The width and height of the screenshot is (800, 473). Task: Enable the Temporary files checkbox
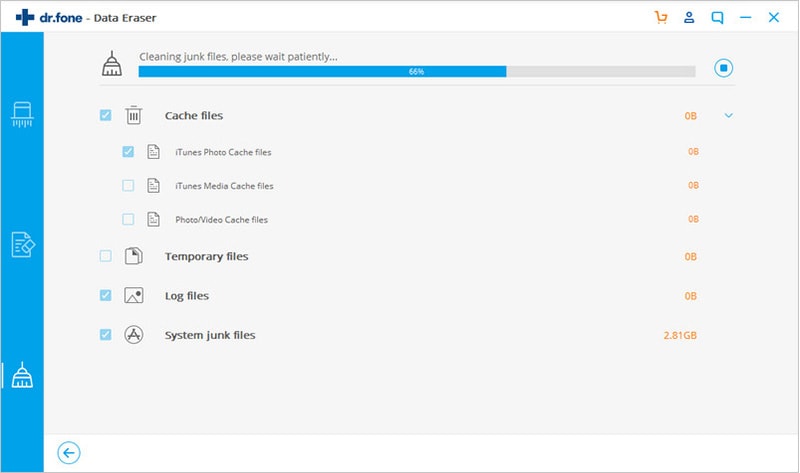point(106,256)
